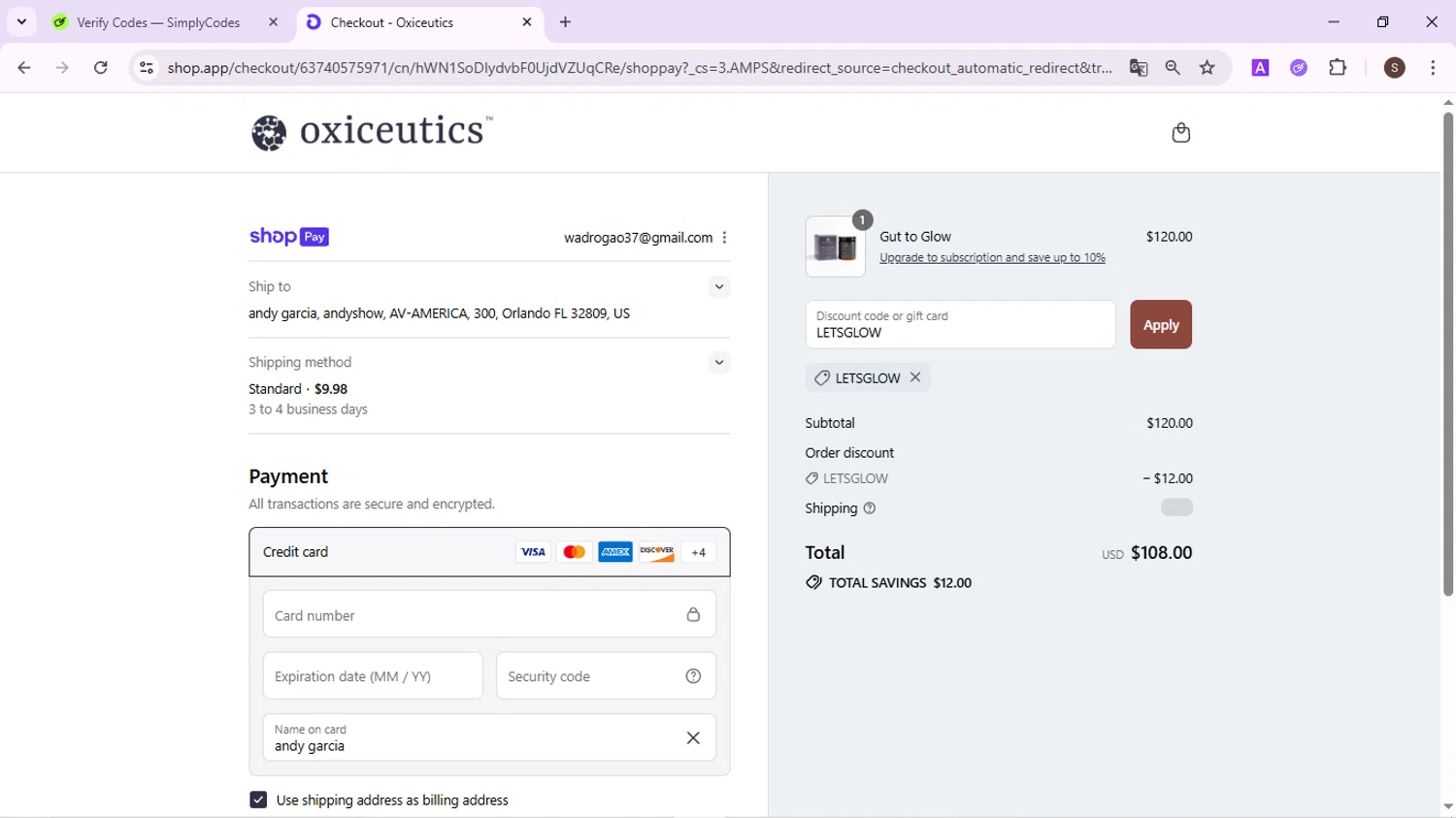
Task: Click the Gut to Glow product thumbnail
Action: point(835,247)
